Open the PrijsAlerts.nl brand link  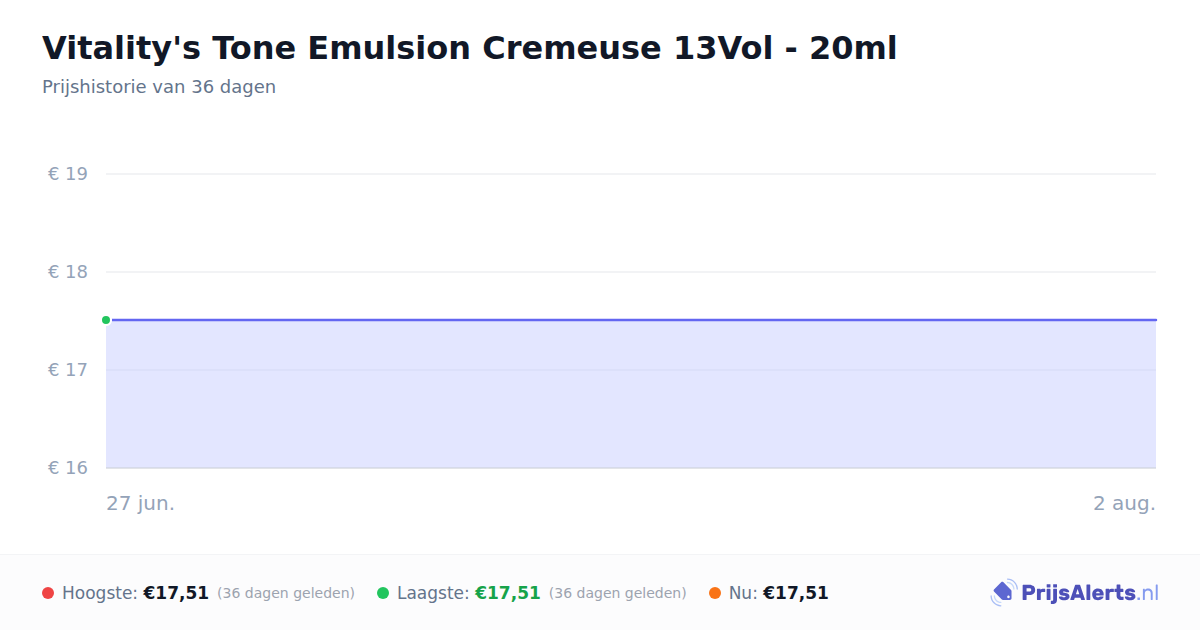pos(1075,593)
